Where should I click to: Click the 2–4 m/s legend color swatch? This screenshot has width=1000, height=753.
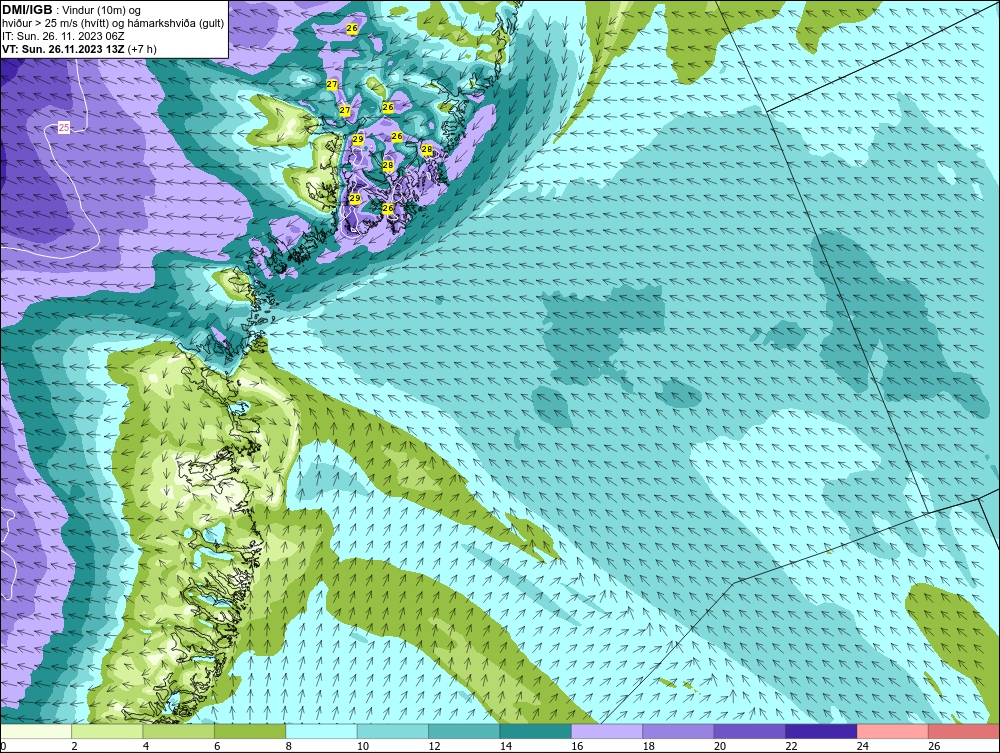(107, 731)
